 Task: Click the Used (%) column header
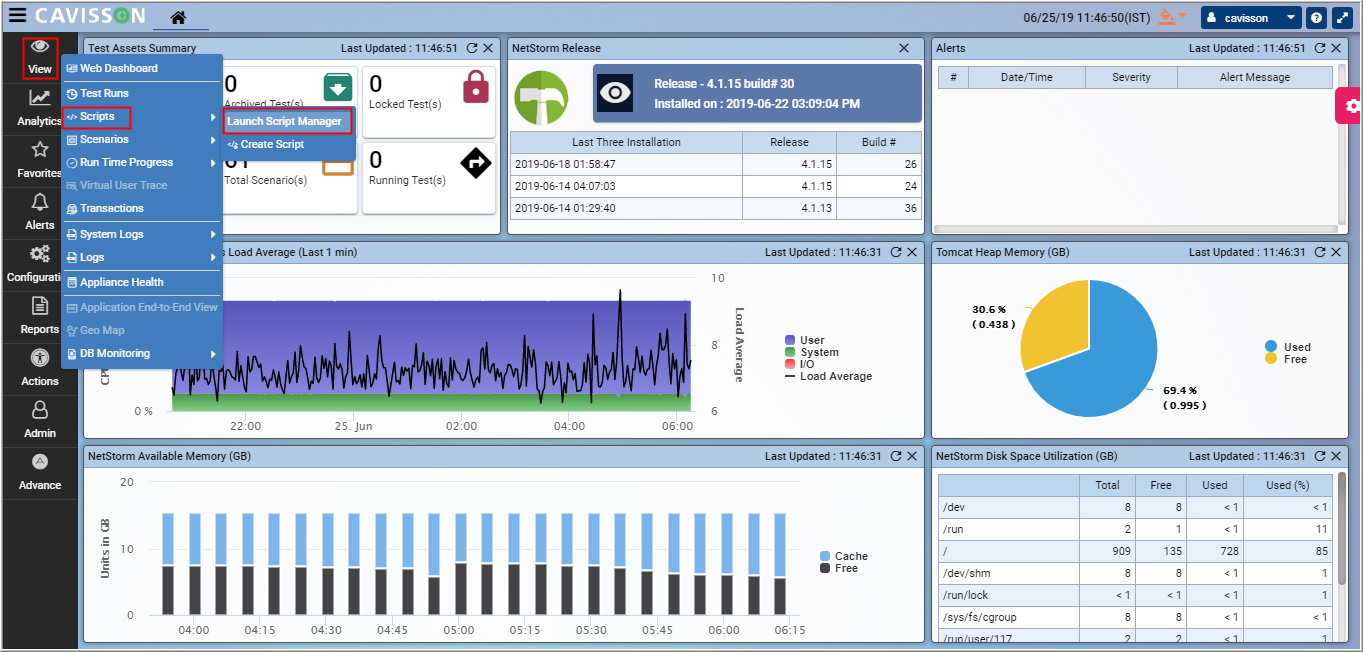(1288, 485)
